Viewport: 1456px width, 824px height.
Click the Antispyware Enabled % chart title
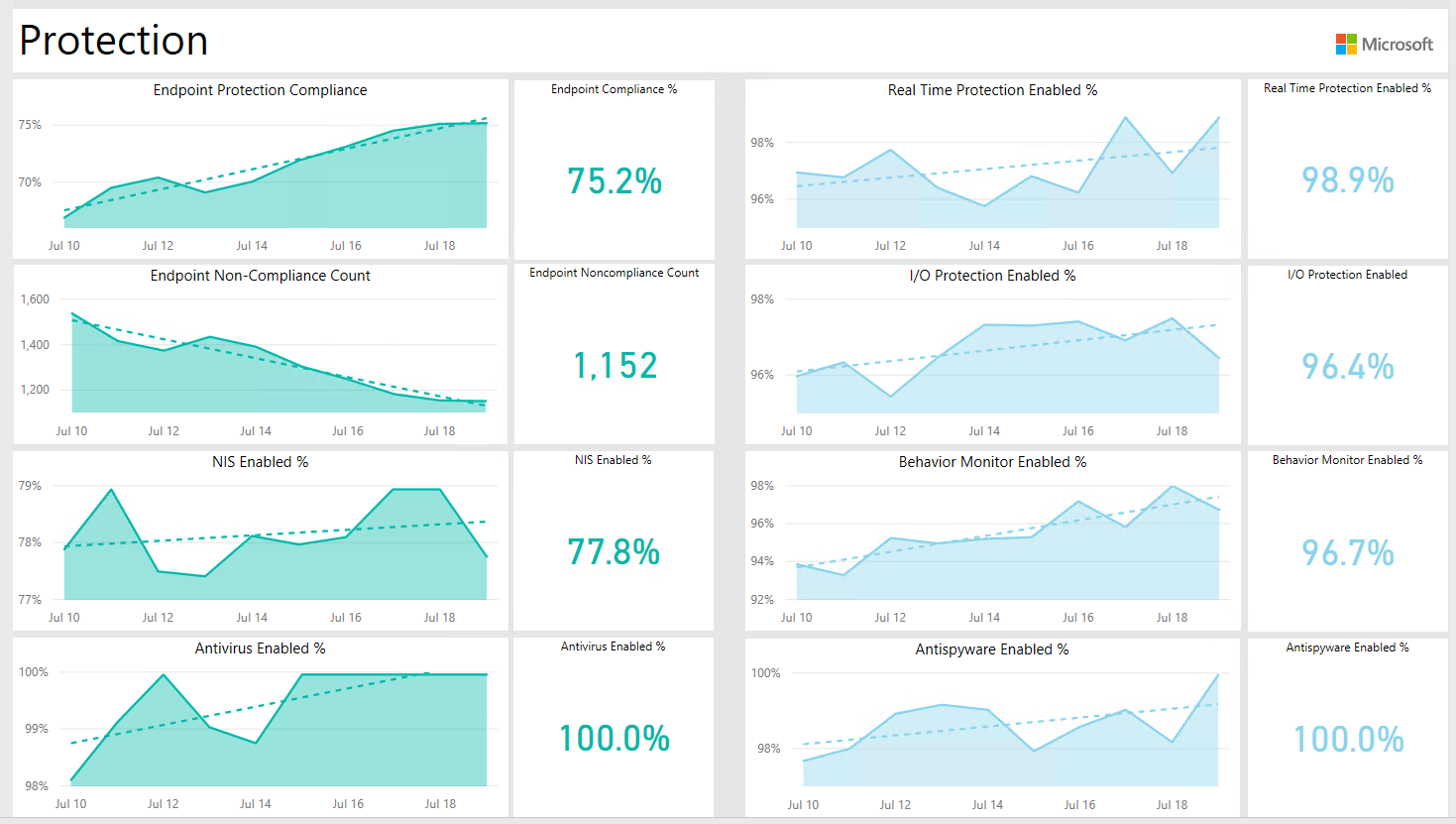992,649
